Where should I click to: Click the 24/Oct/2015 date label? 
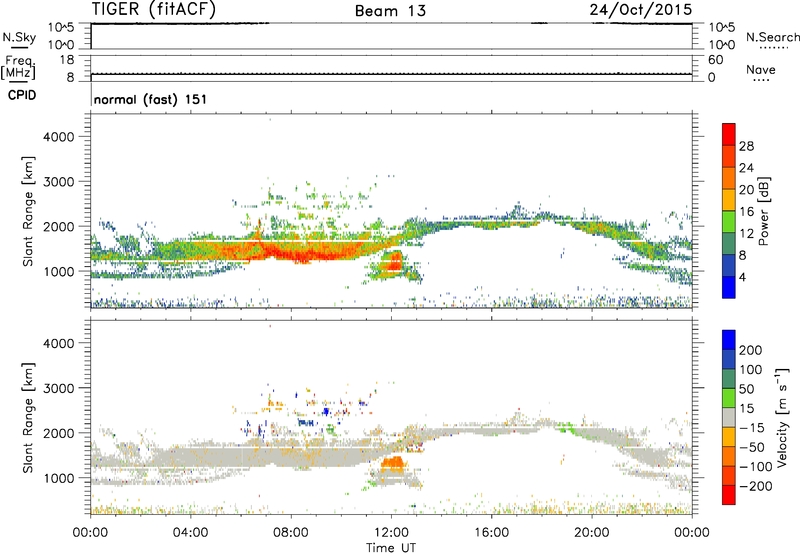click(641, 9)
